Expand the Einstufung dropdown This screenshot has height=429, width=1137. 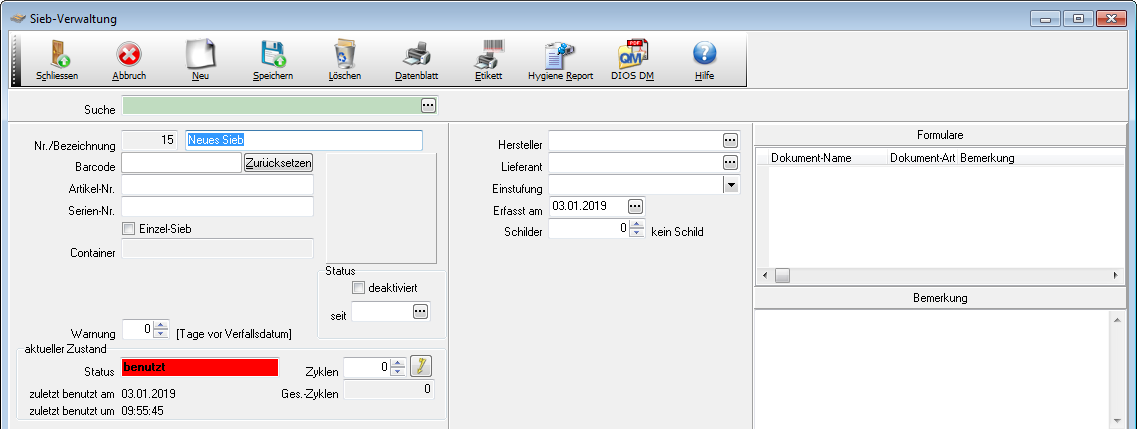pyautogui.click(x=732, y=186)
